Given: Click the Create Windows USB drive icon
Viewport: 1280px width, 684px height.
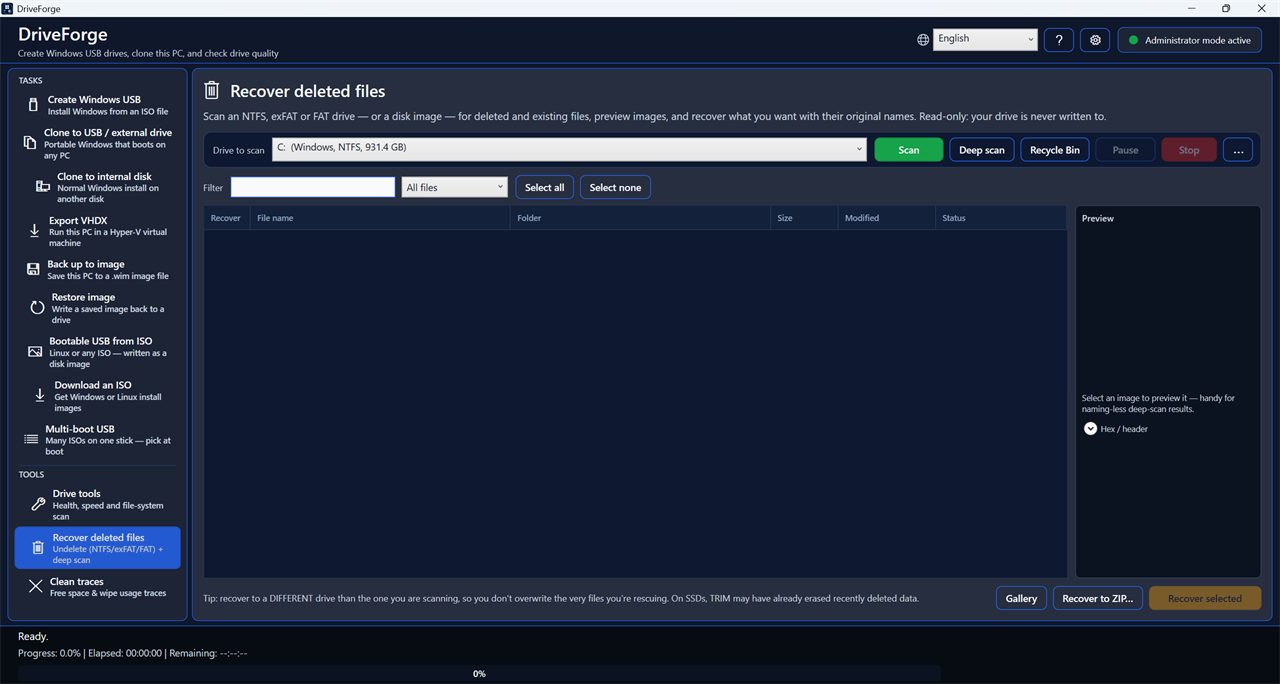Looking at the screenshot, I should [34, 105].
